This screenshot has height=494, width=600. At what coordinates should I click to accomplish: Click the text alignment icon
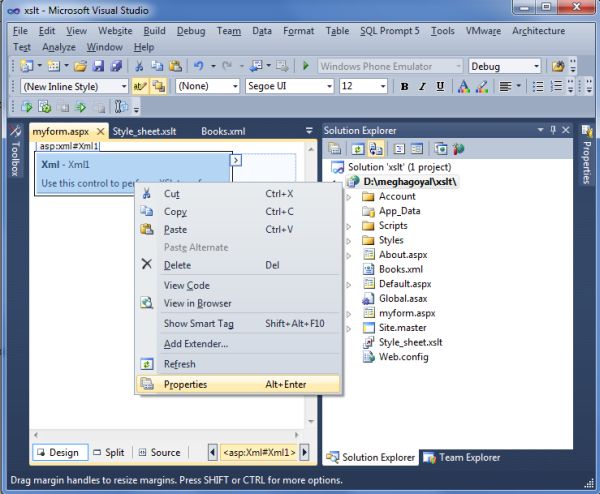pyautogui.click(x=505, y=86)
